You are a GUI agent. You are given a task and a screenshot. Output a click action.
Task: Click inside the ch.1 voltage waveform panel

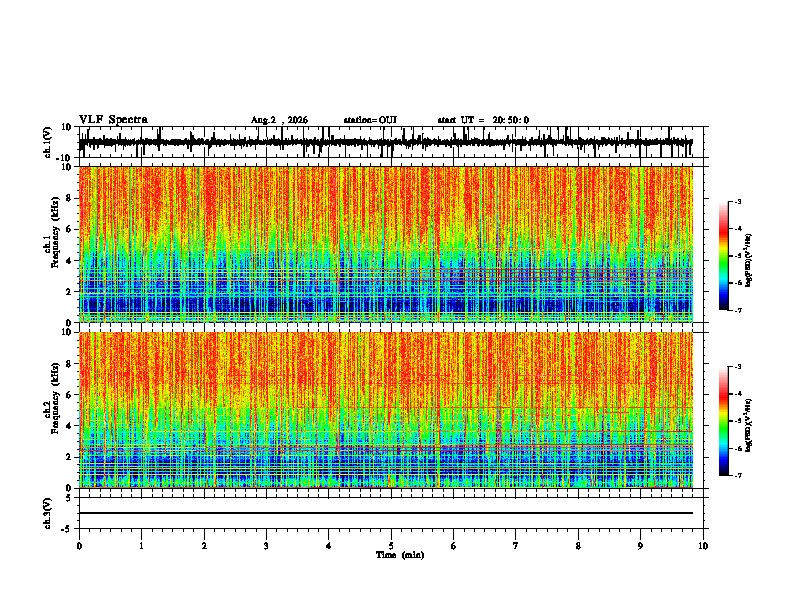(x=391, y=142)
